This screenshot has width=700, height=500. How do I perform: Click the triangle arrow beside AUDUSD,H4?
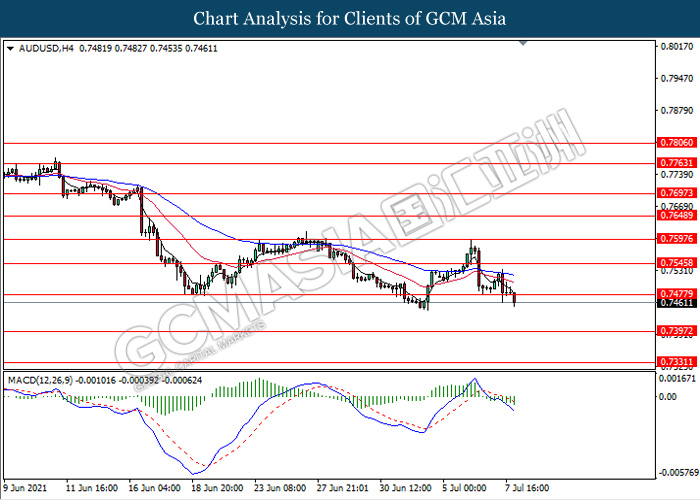click(x=10, y=47)
